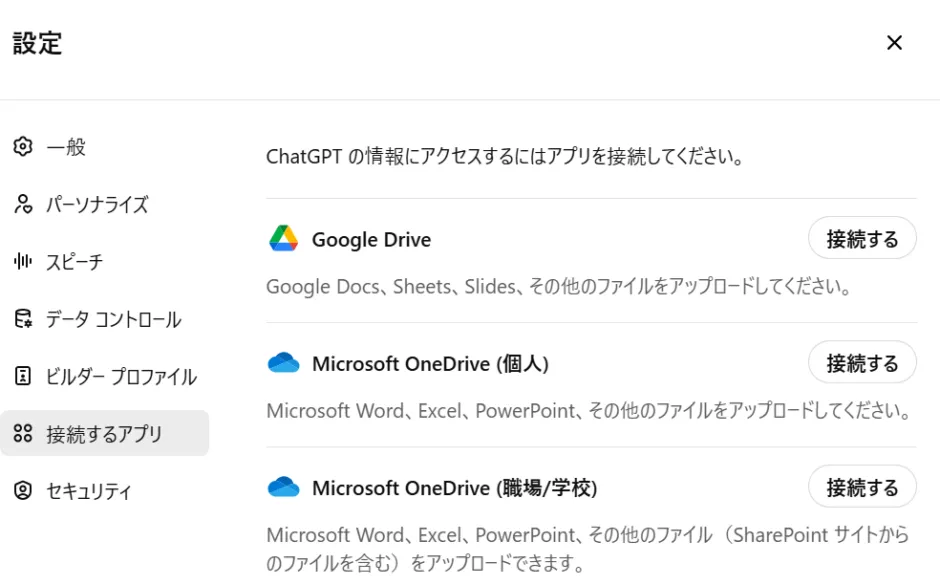Click the person icon beside パーソナライズ
Viewport: 940px width, 585px height.
[23, 204]
